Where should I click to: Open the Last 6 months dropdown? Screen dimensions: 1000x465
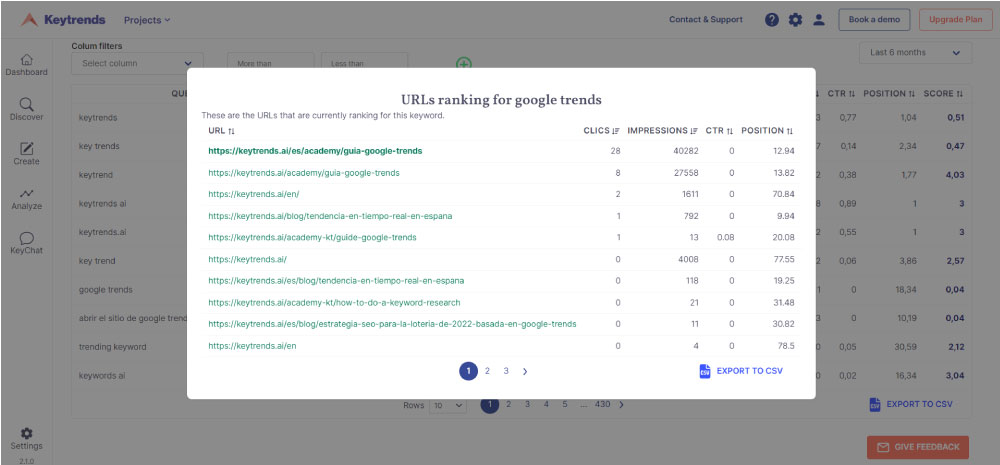(x=915, y=53)
